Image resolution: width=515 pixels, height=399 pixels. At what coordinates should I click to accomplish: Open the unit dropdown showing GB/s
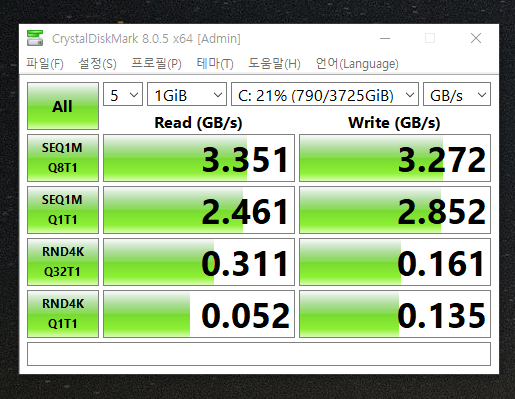tap(457, 94)
